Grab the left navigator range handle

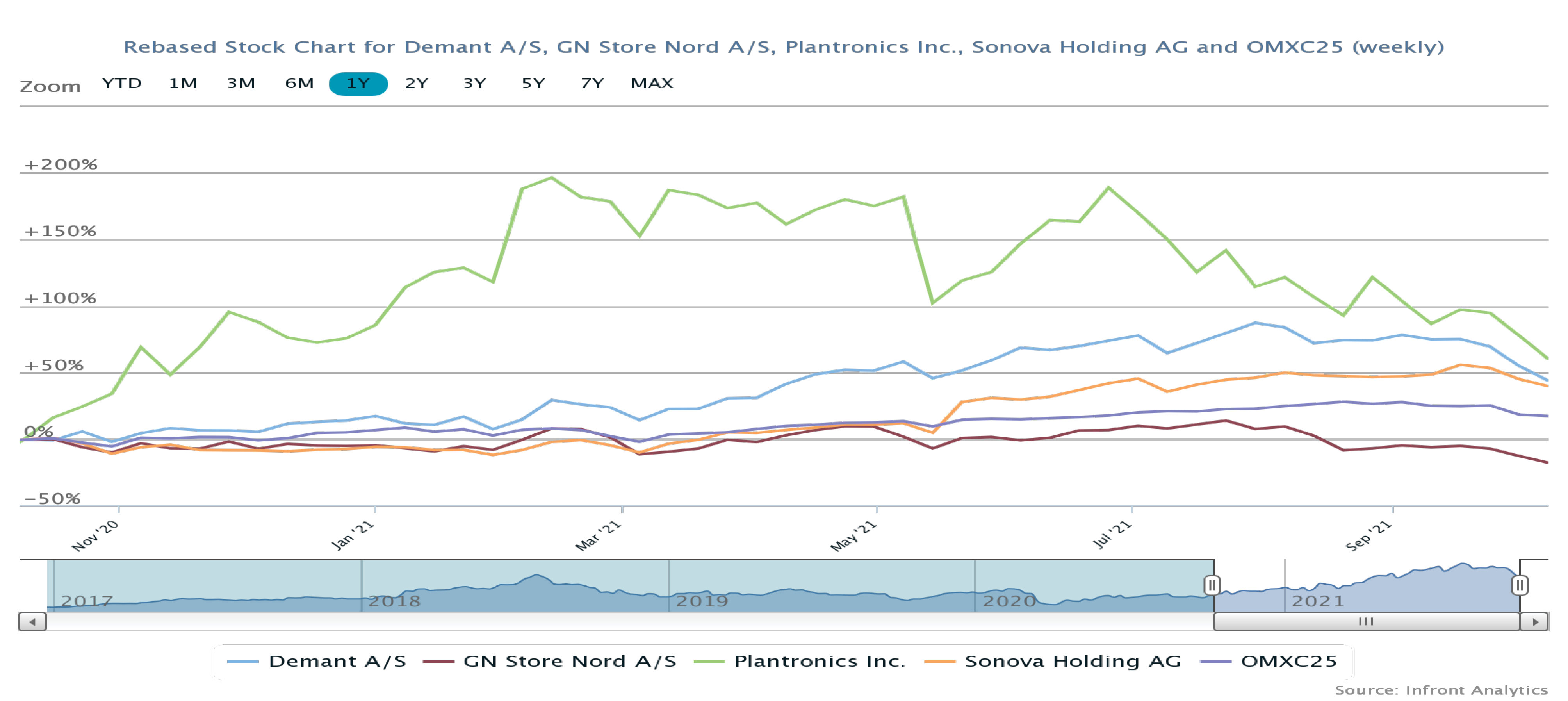pos(1211,585)
